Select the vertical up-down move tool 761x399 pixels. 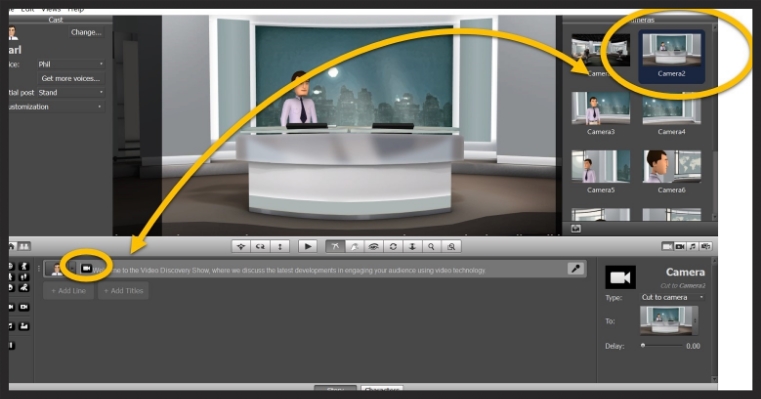[x=280, y=247]
